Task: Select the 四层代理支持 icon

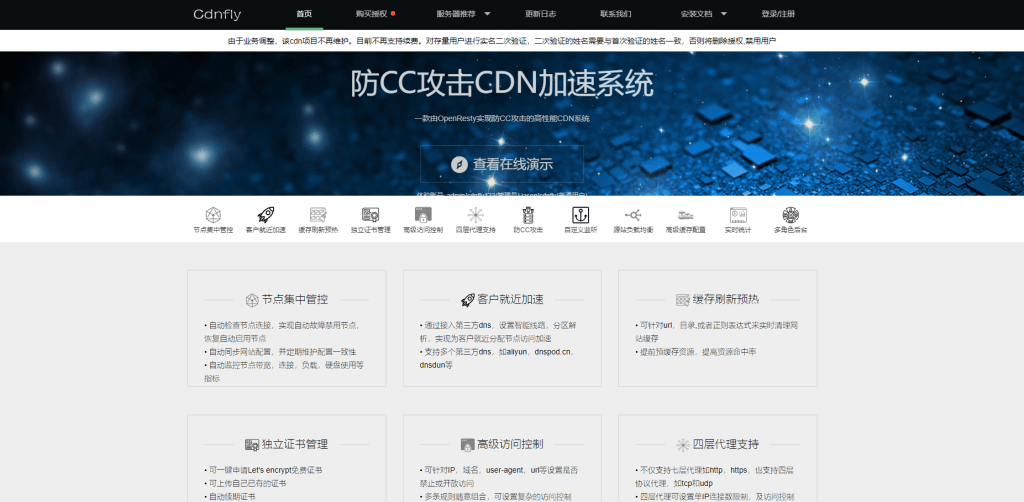Action: click(x=475, y=215)
